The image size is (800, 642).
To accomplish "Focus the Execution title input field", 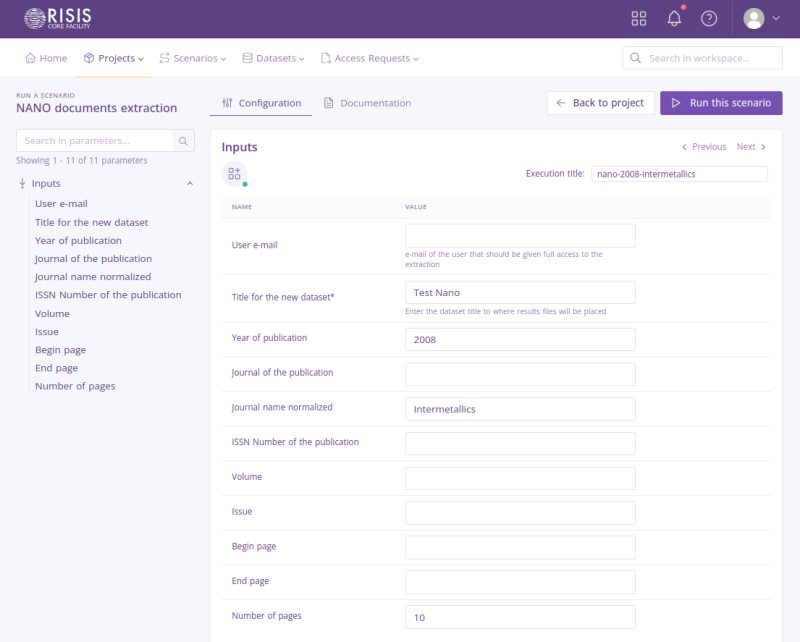I will 679,174.
